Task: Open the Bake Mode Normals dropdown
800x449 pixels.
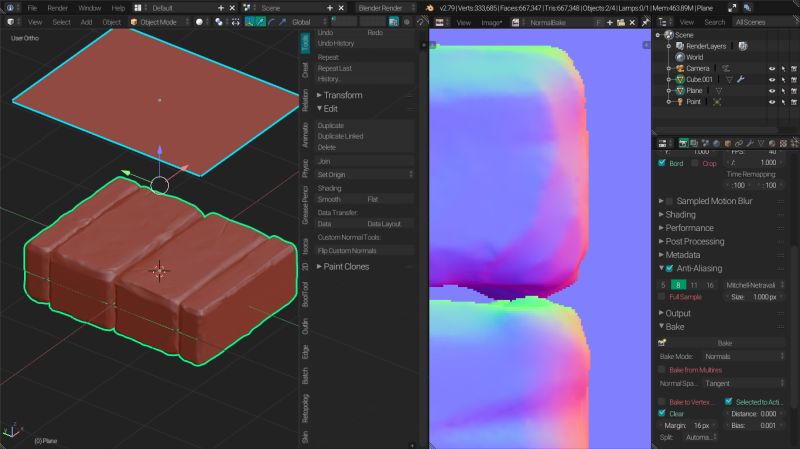Action: (743, 356)
